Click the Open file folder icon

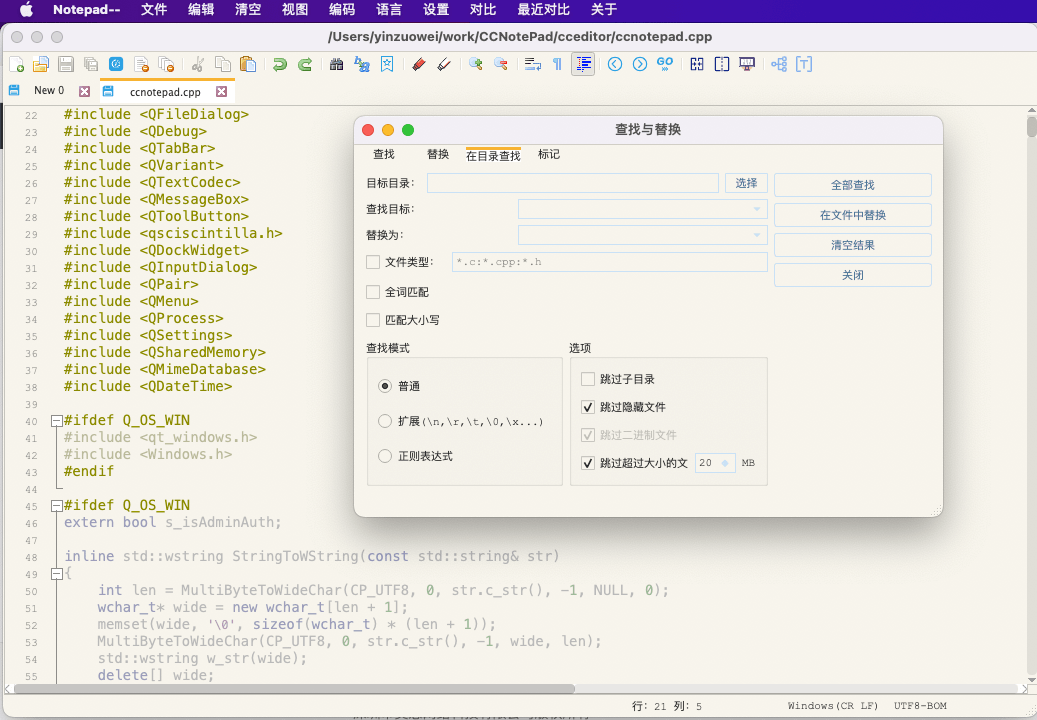click(41, 64)
